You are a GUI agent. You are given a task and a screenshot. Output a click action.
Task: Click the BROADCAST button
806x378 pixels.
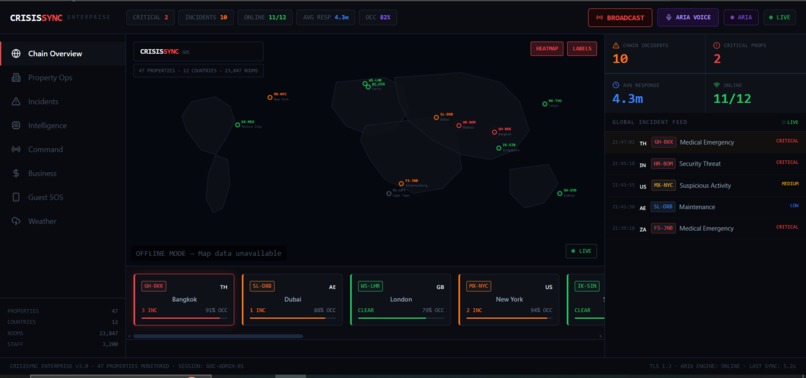point(620,17)
